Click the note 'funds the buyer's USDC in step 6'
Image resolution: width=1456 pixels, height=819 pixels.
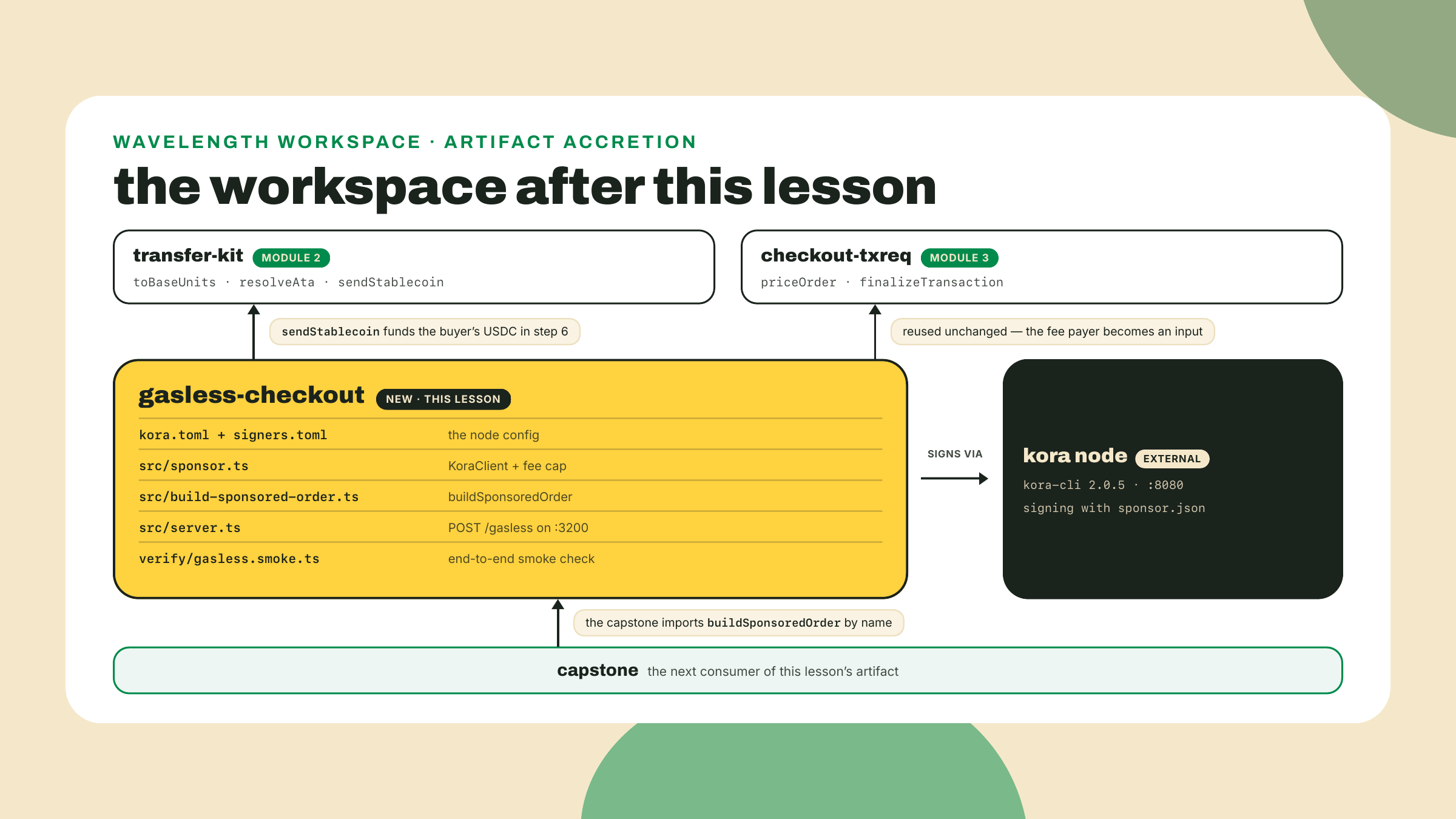[x=425, y=332]
